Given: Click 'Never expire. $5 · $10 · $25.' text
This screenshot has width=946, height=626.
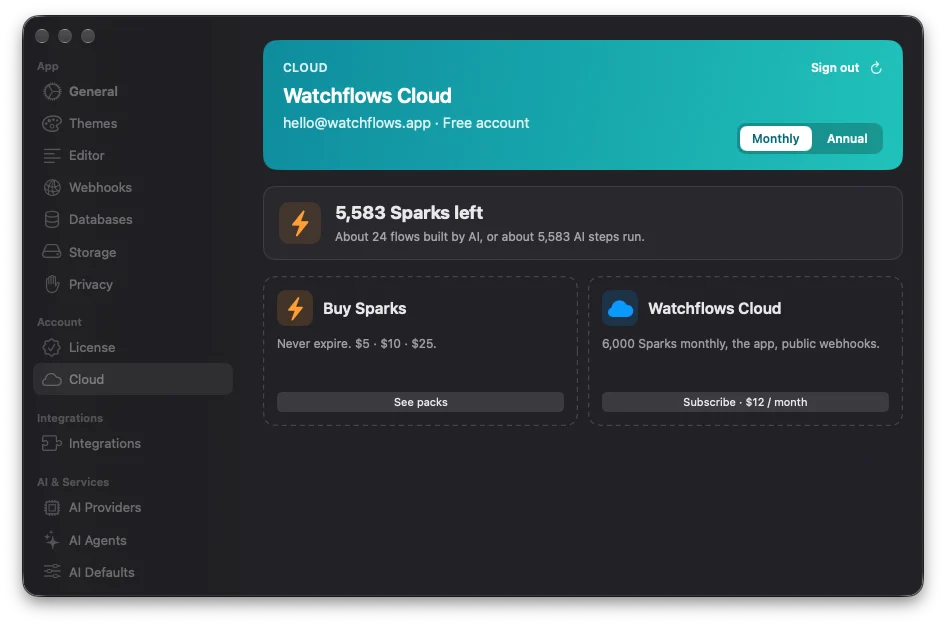Looking at the screenshot, I should 357,344.
